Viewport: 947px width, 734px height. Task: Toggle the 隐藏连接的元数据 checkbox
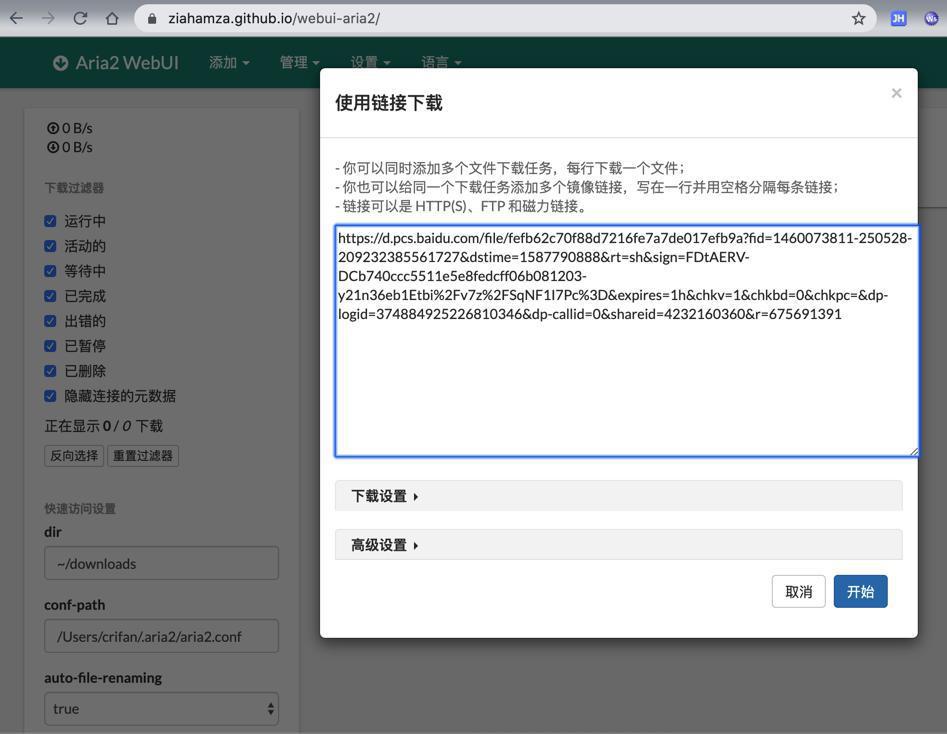[x=50, y=396]
